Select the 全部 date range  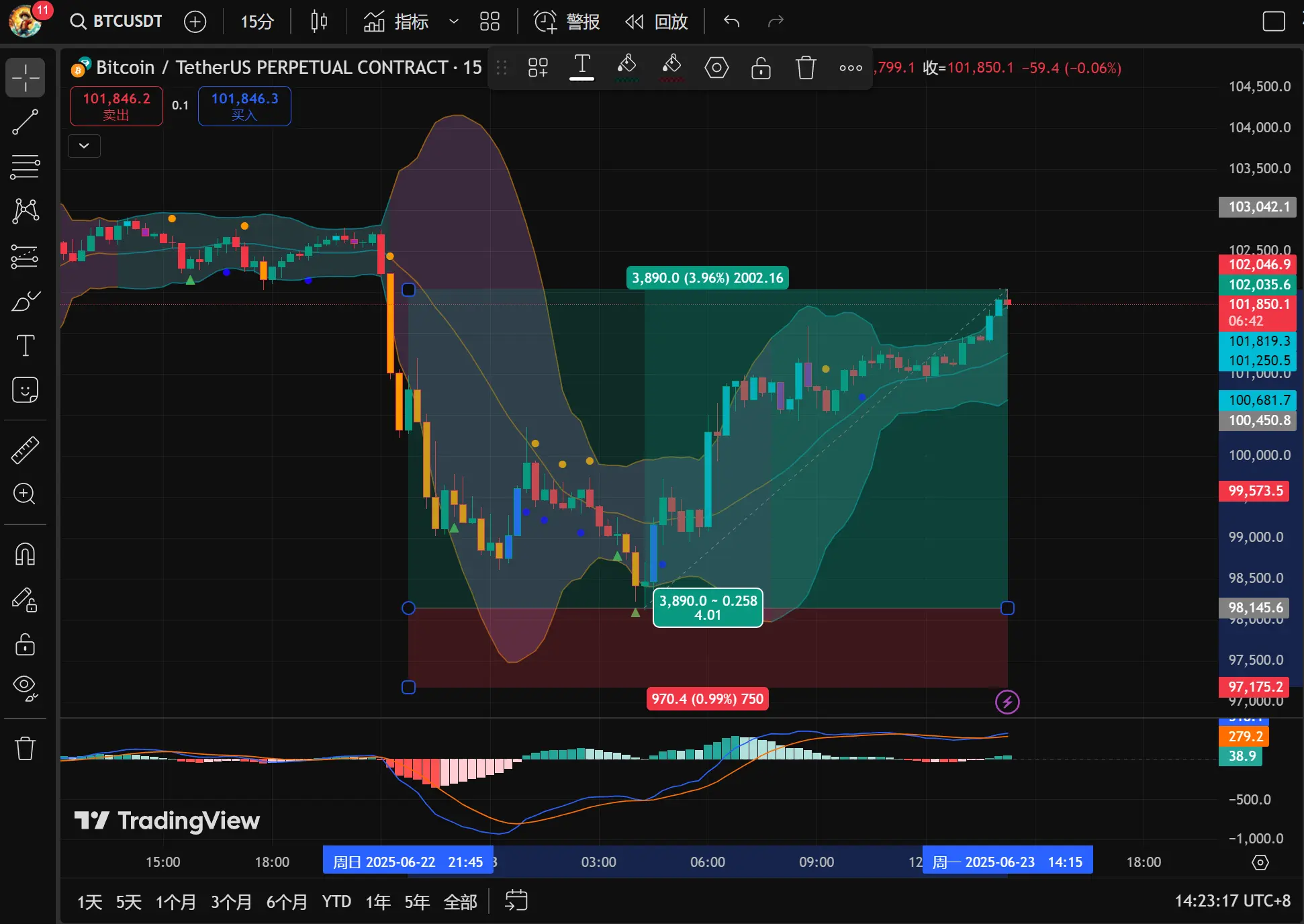(461, 901)
